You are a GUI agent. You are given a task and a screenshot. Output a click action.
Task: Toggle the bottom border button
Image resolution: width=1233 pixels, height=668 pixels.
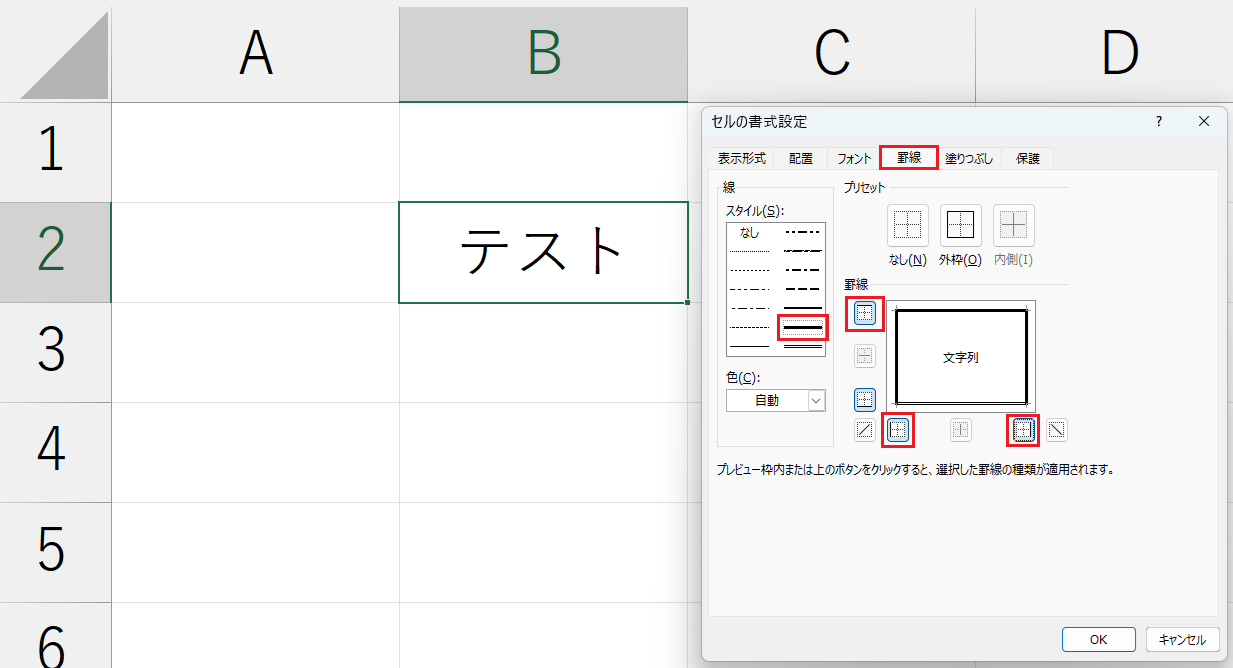click(865, 400)
